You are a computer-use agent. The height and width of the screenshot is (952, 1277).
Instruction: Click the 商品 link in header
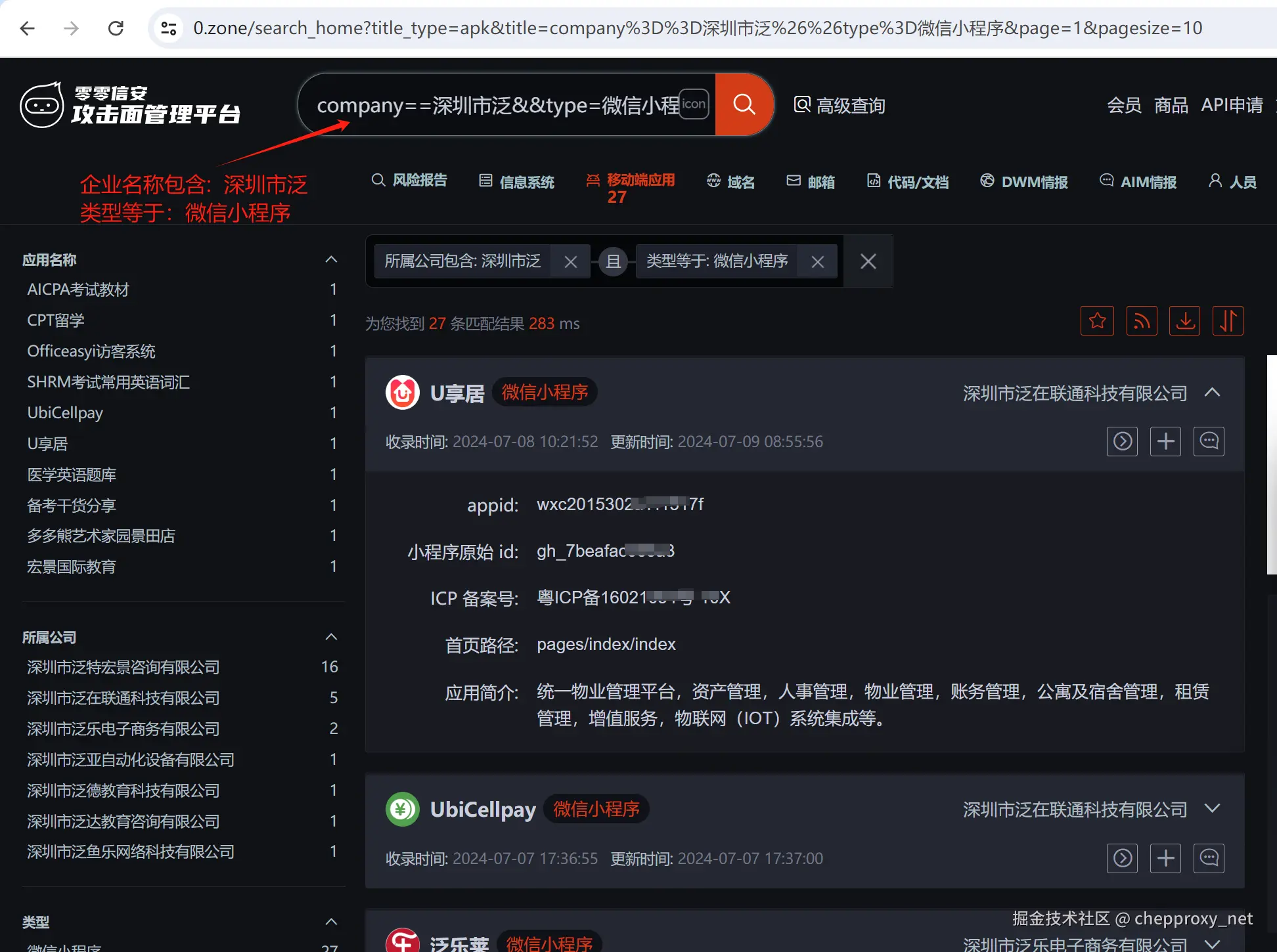coord(1171,105)
